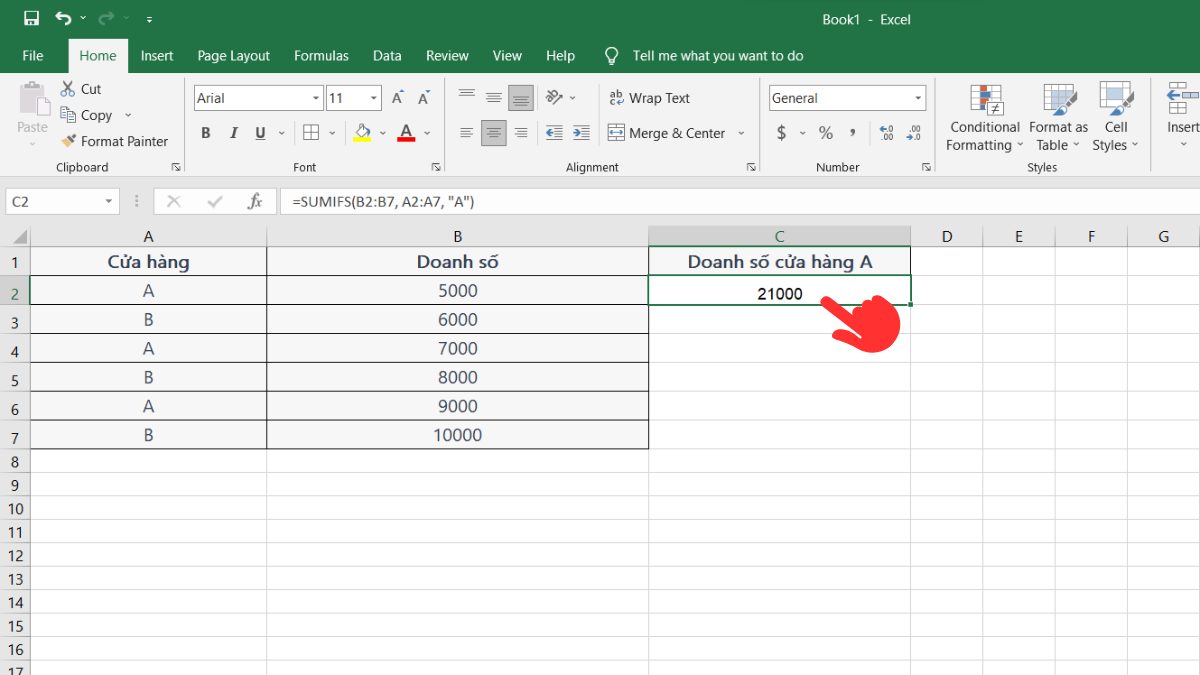Click the Format Painter brush icon

pos(68,141)
